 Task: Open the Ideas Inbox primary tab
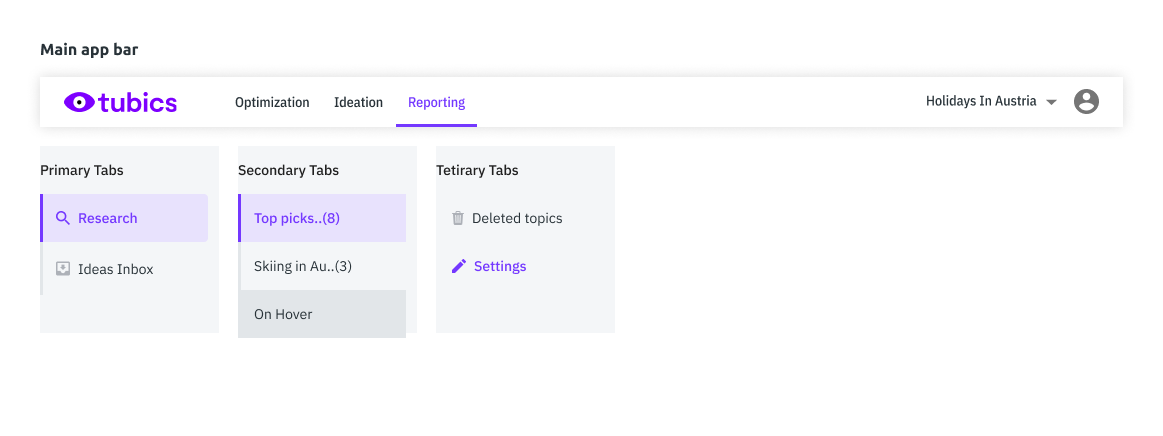tap(116, 269)
